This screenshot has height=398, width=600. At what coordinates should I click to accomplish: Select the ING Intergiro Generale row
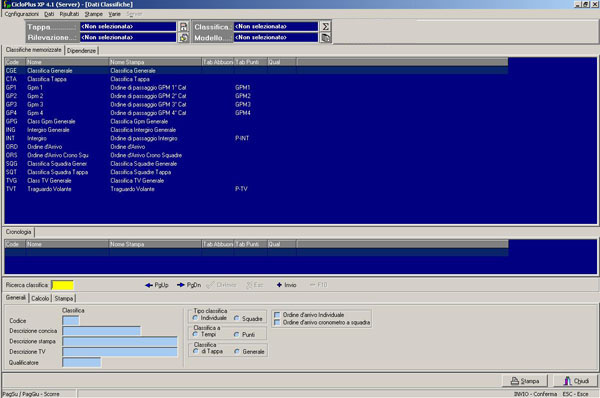click(256, 130)
